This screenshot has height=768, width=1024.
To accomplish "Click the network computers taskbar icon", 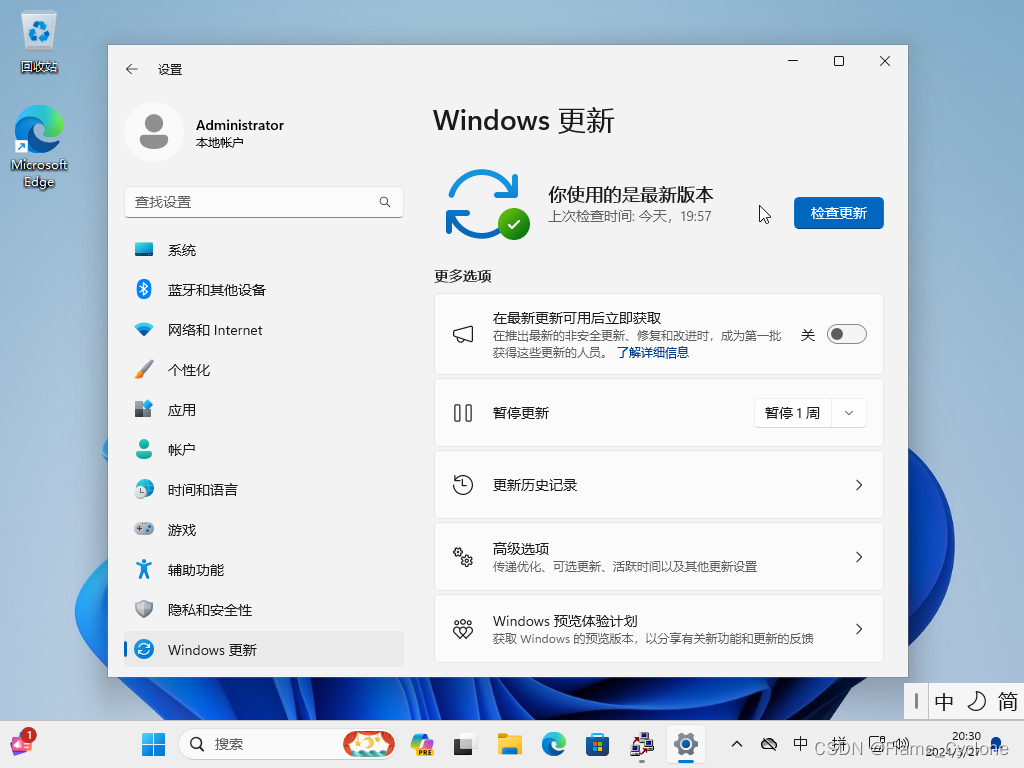I will (x=642, y=744).
